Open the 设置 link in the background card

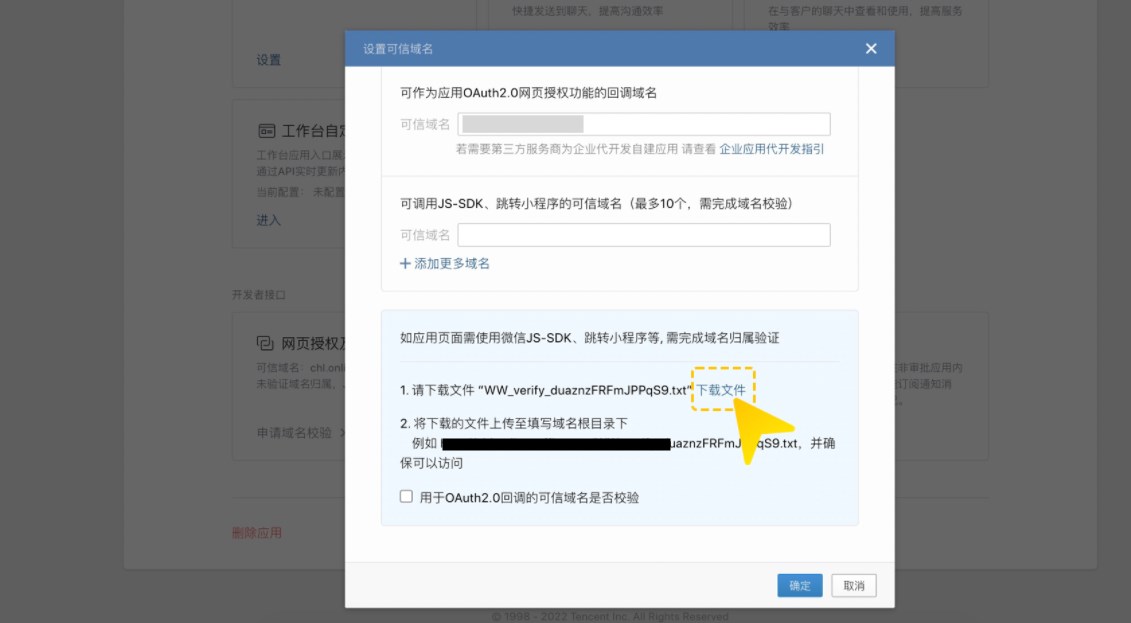click(269, 60)
